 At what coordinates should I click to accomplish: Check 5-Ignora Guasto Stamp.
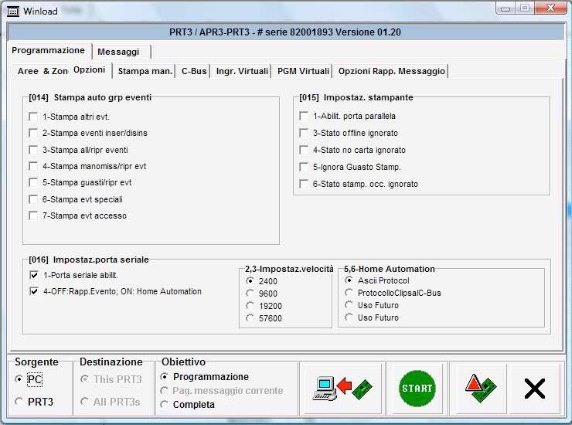pos(304,167)
